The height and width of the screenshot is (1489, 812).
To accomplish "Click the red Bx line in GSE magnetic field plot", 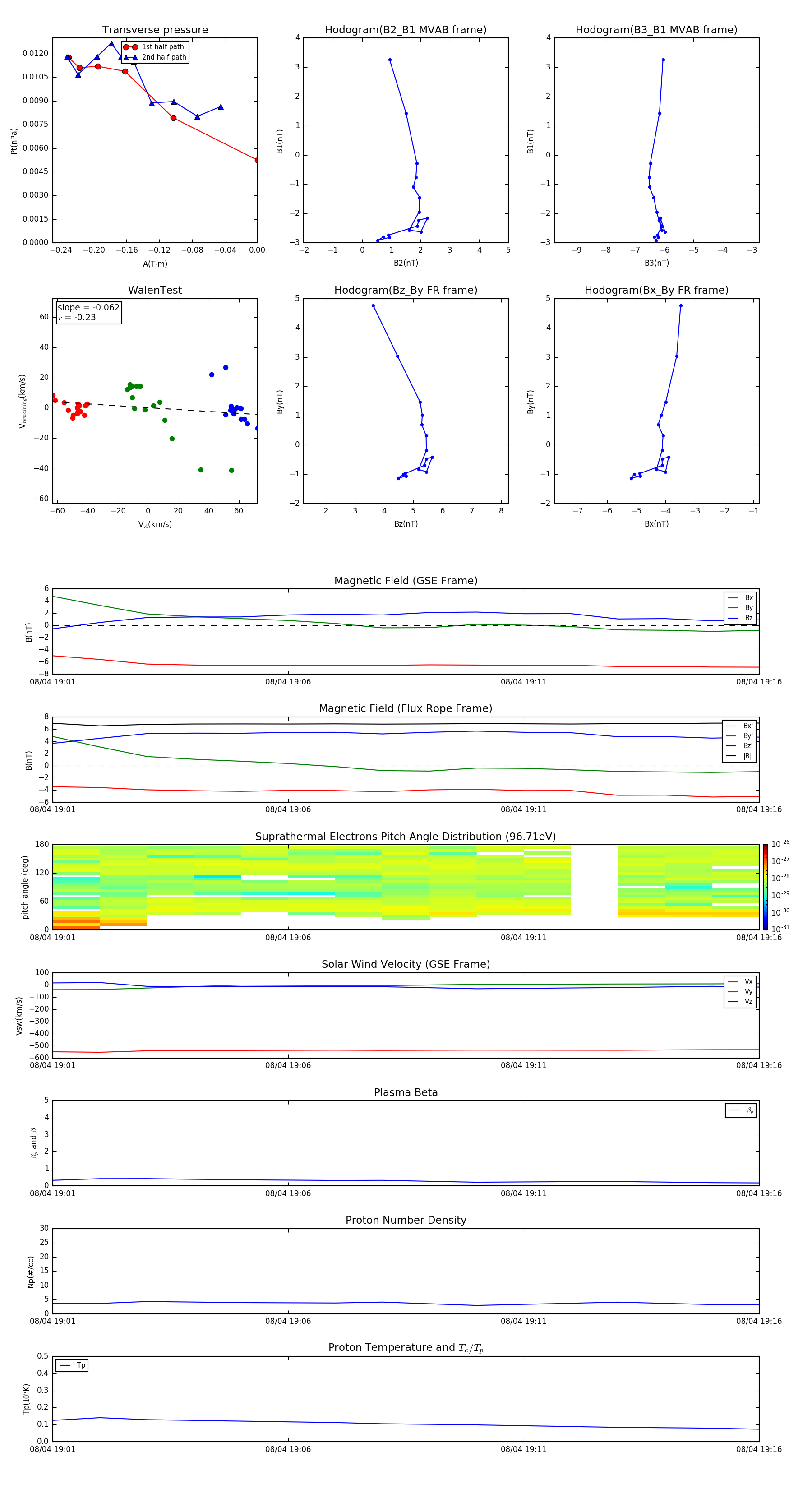I will pyautogui.click(x=406, y=665).
